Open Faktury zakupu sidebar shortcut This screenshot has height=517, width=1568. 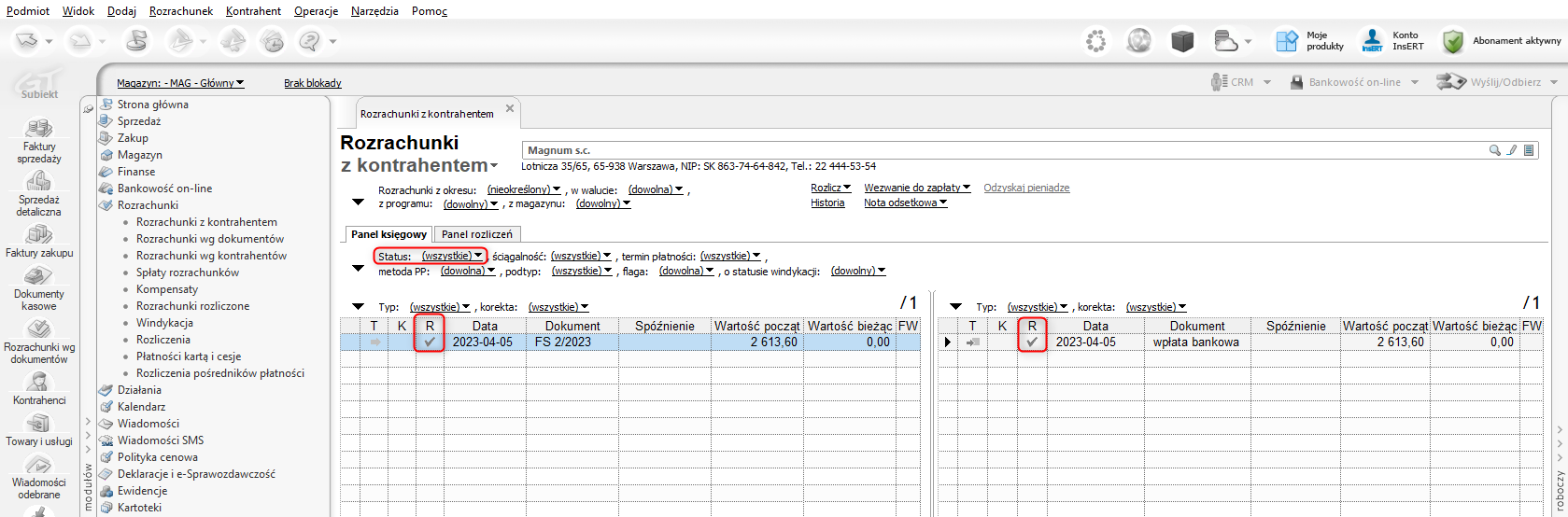tap(39, 241)
